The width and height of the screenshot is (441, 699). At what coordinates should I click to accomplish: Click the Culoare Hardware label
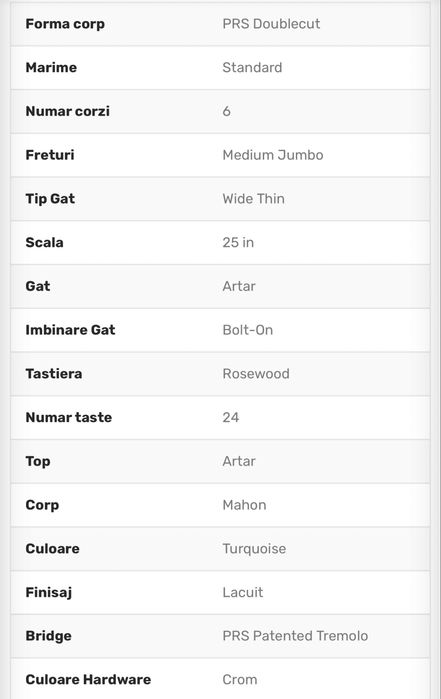88,679
